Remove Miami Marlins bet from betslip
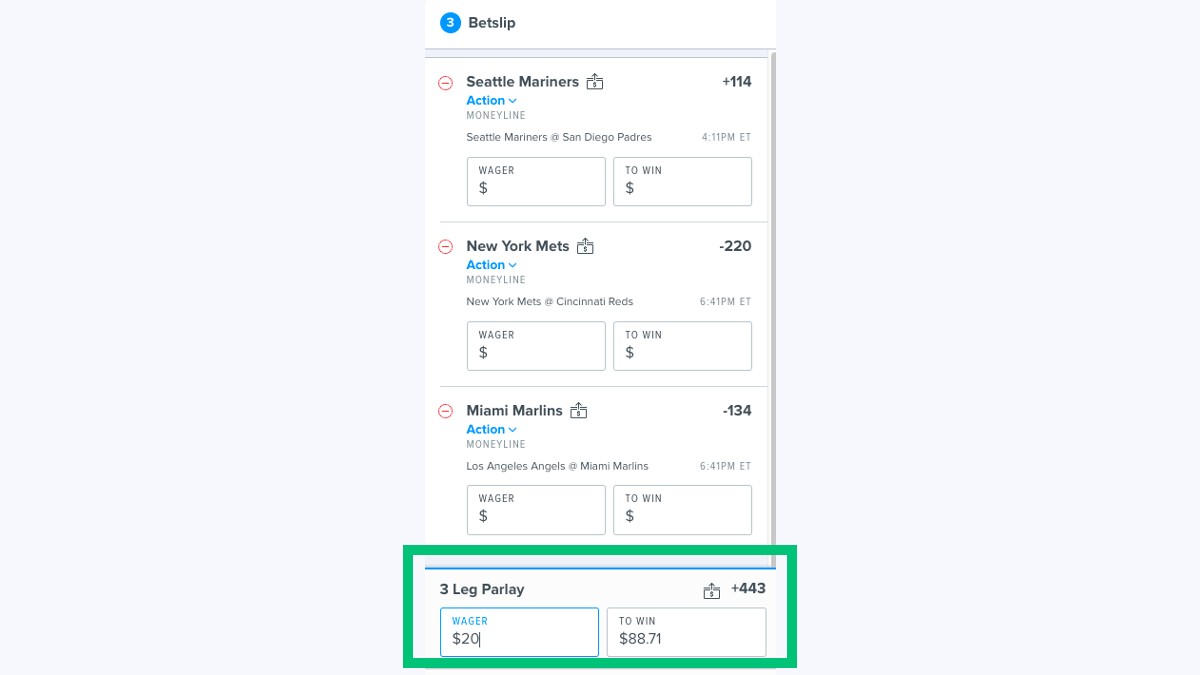Screen dimensions: 1200x675 [446, 411]
